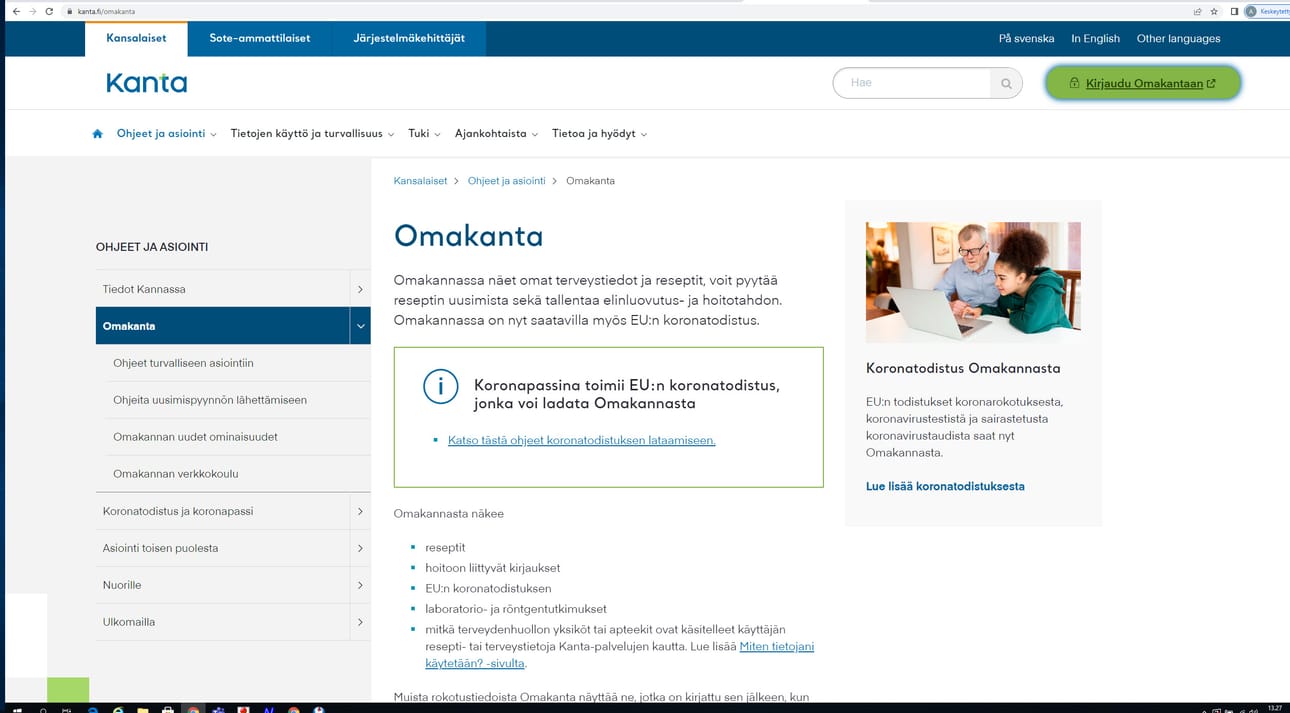Open the browser profile avatar
Viewport: 1290px width, 713px height.
point(1251,11)
